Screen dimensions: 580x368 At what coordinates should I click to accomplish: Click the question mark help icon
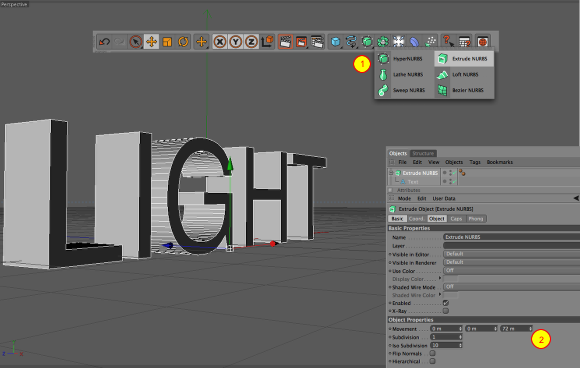(448, 41)
